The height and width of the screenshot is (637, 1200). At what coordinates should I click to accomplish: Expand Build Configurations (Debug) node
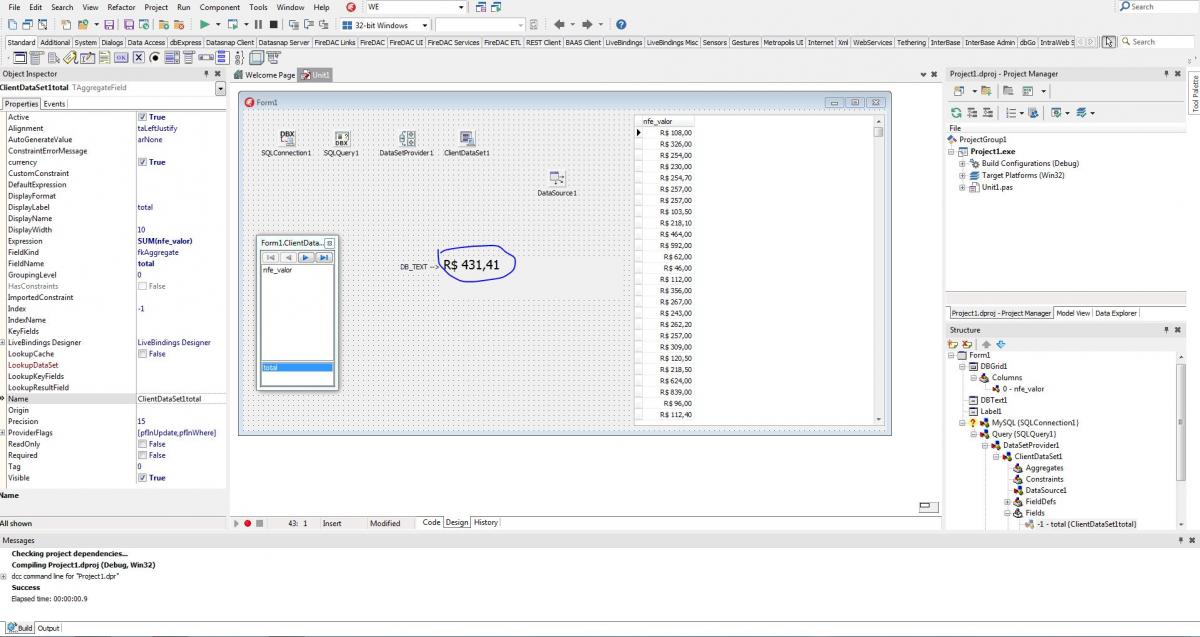962,163
